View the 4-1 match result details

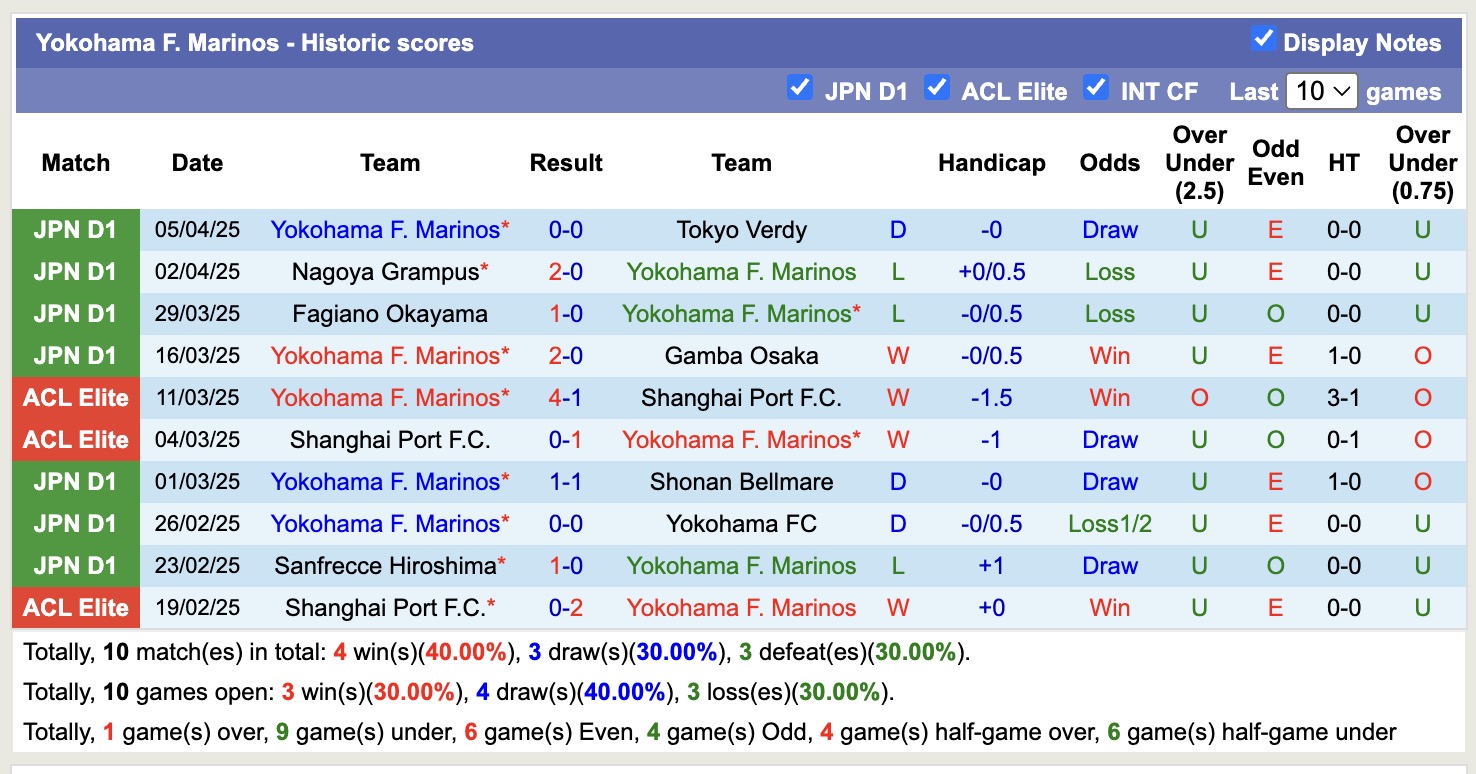pyautogui.click(x=566, y=398)
